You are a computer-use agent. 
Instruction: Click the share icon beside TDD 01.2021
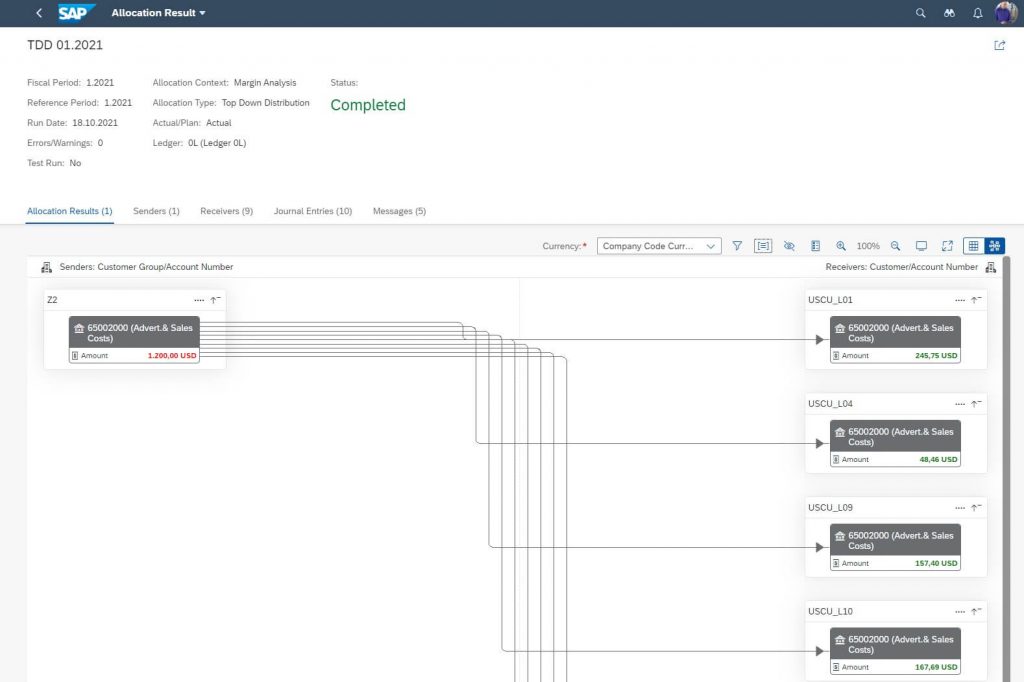pos(999,45)
